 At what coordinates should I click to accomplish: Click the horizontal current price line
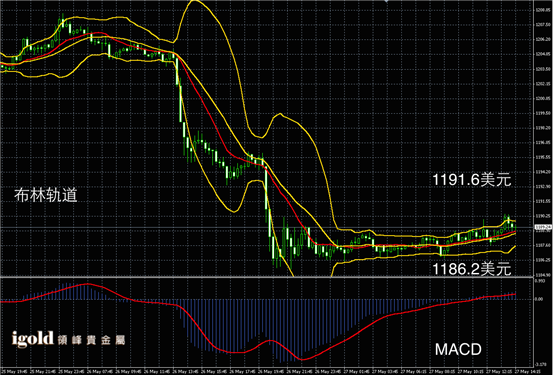[267, 228]
